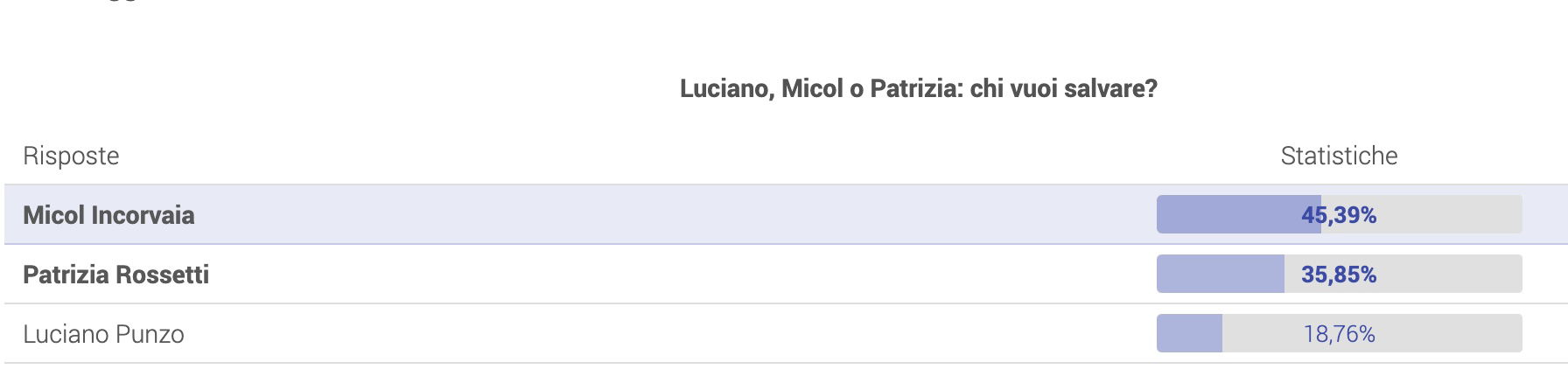This screenshot has width=1568, height=390.
Task: Click the blue filled part of Luciano's bar
Action: (1189, 333)
